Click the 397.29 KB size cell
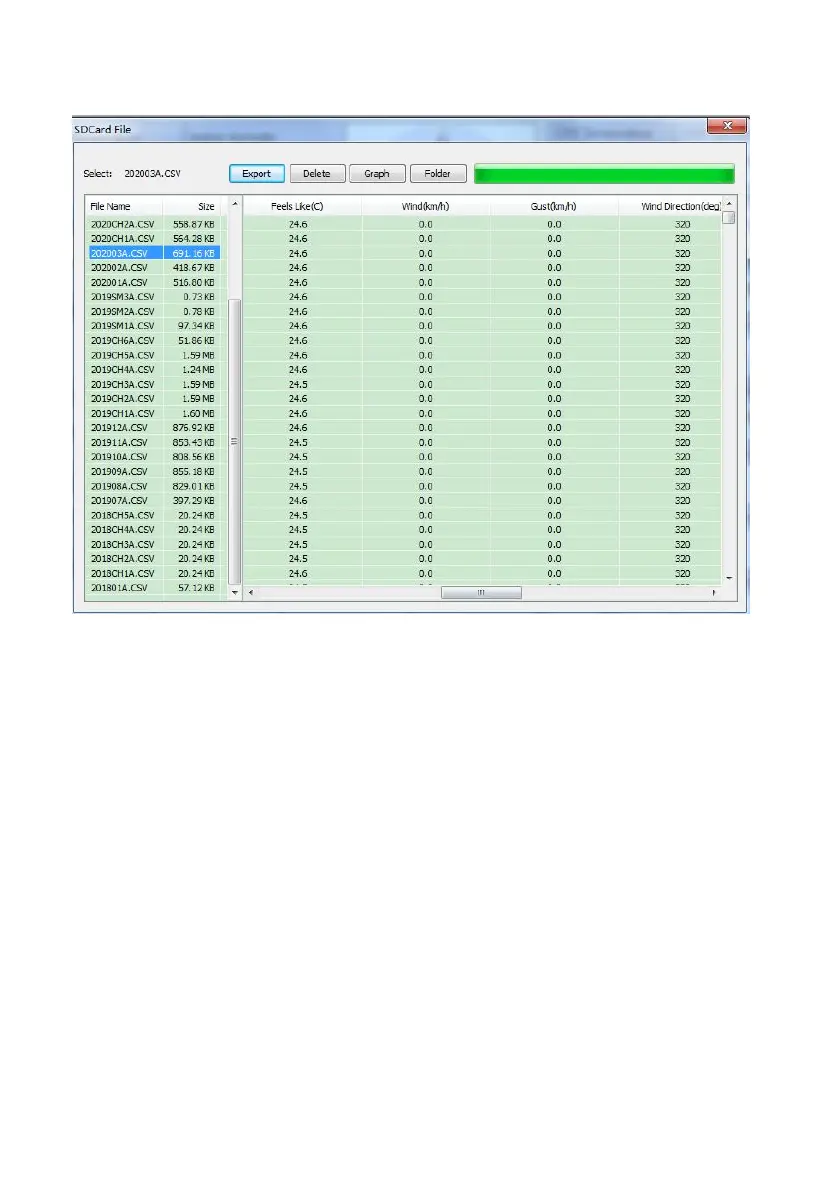The width and height of the screenshot is (822, 1191). coord(194,501)
